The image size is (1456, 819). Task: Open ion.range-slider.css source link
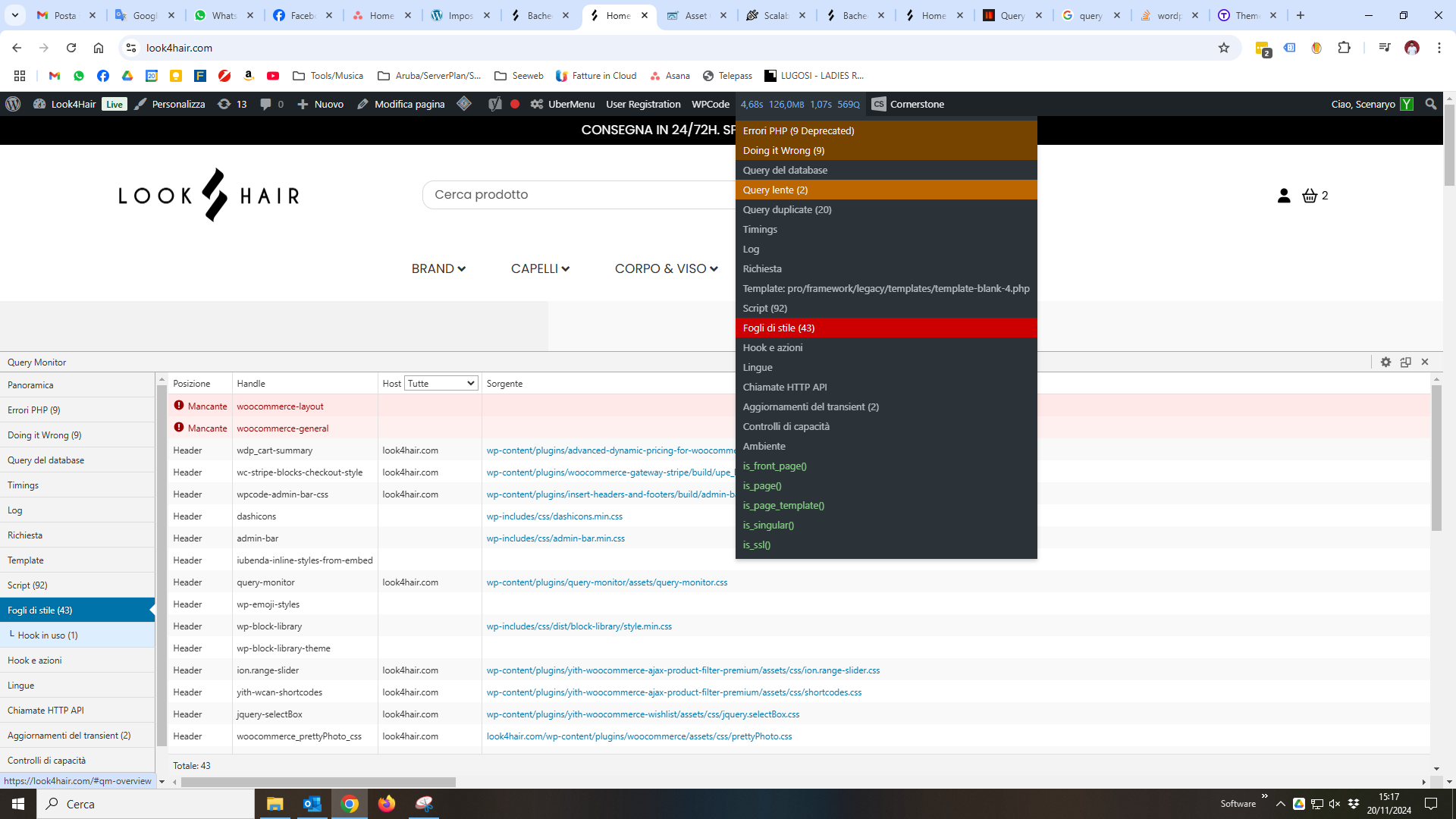point(682,670)
